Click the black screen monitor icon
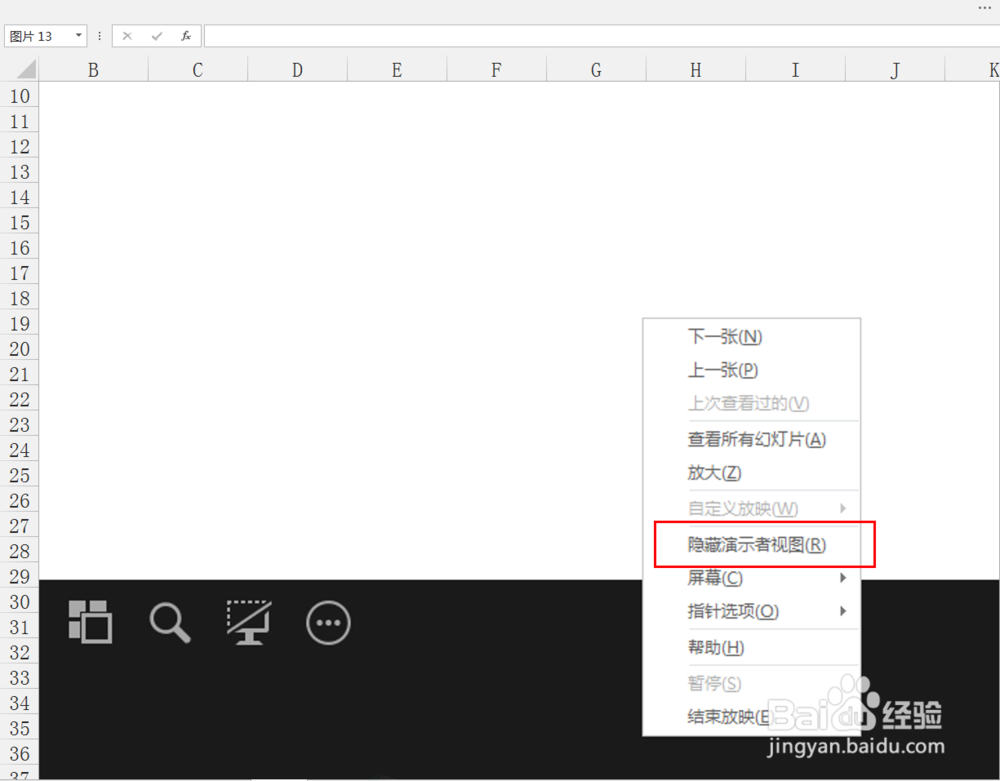Image resolution: width=1000 pixels, height=781 pixels. (x=249, y=622)
